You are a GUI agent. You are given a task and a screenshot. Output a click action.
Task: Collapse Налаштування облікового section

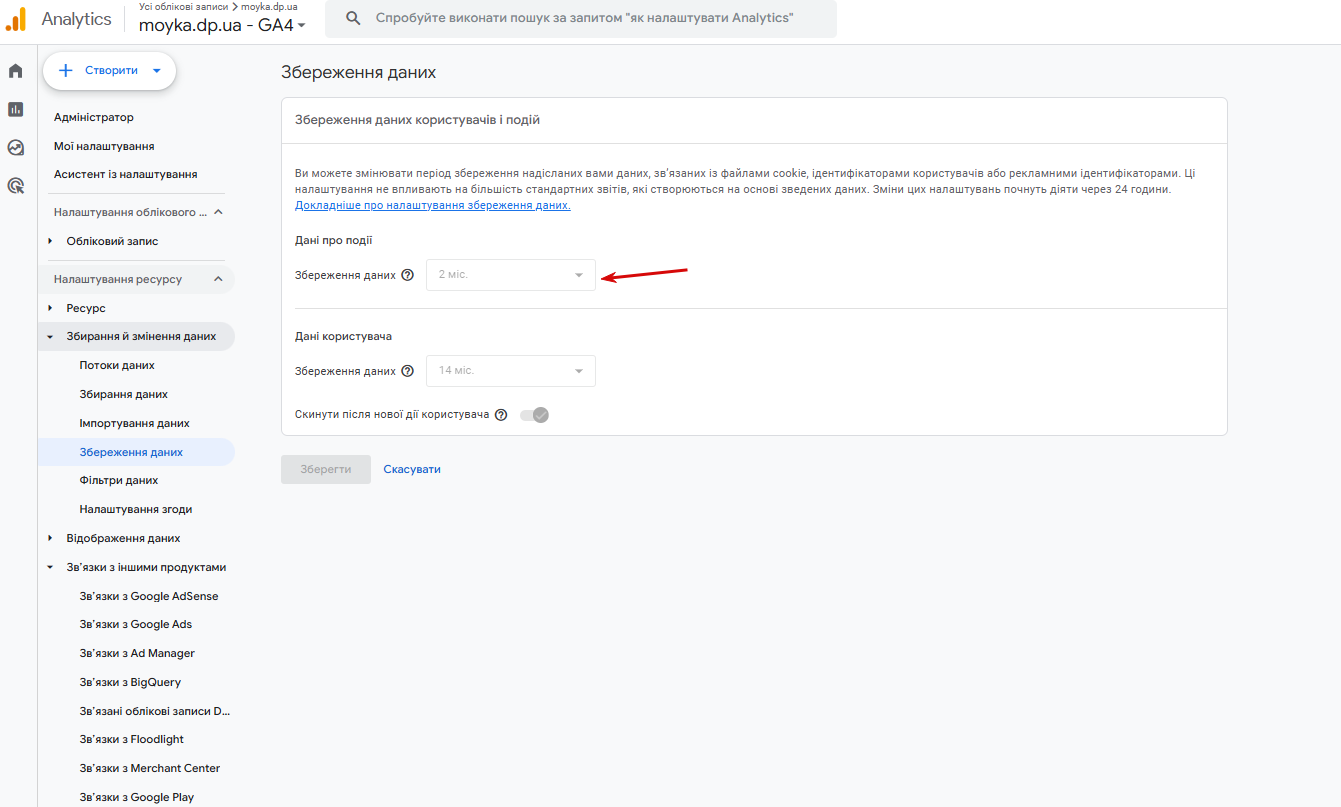click(218, 212)
